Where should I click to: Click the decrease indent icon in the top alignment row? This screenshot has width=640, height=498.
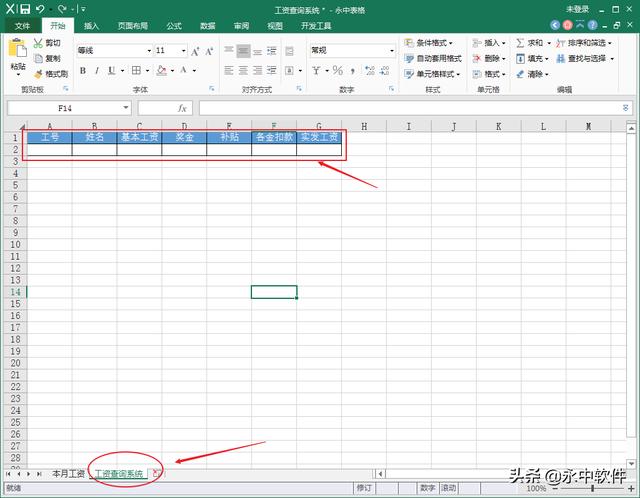(x=272, y=51)
